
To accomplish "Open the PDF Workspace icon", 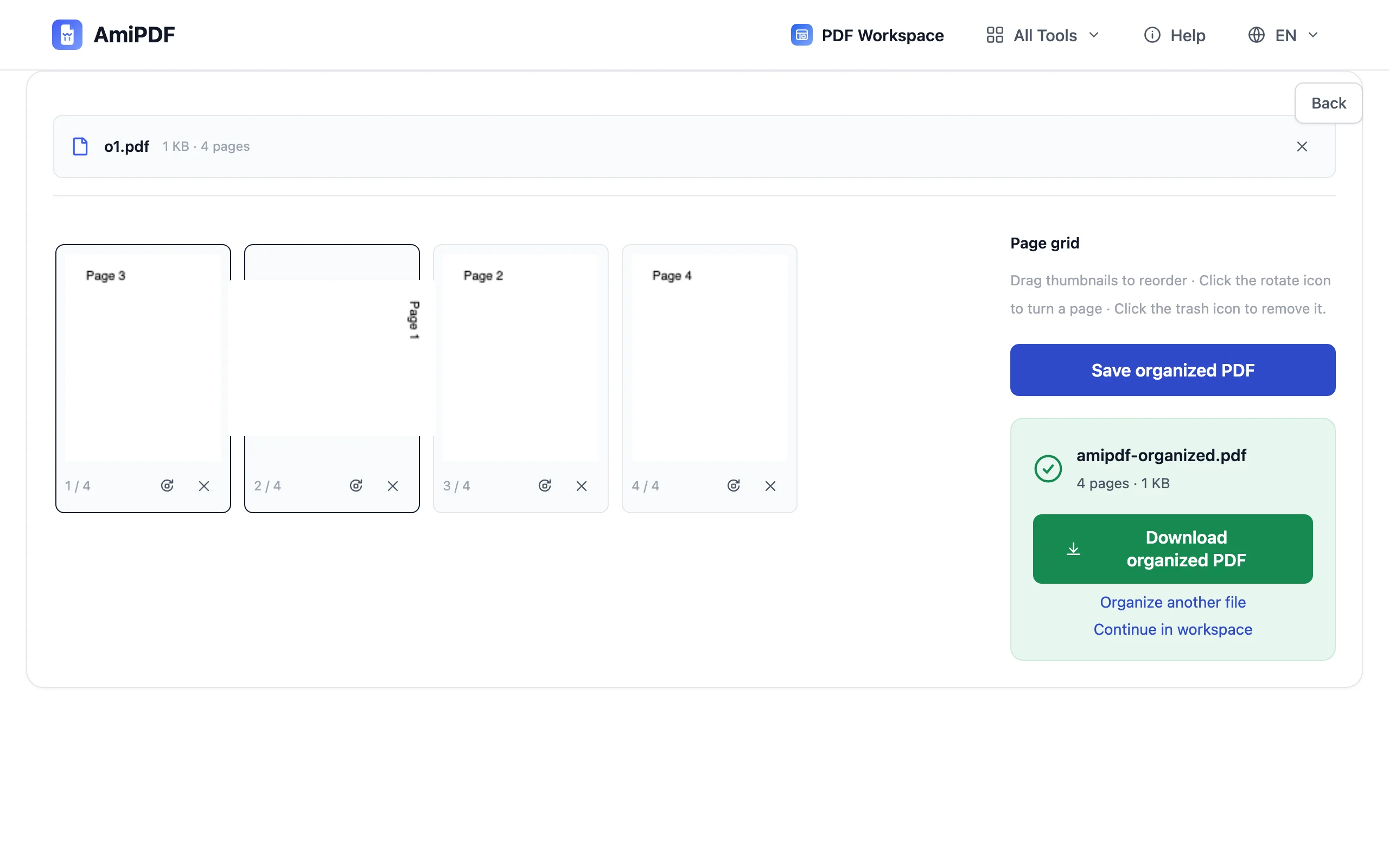I will [x=801, y=35].
